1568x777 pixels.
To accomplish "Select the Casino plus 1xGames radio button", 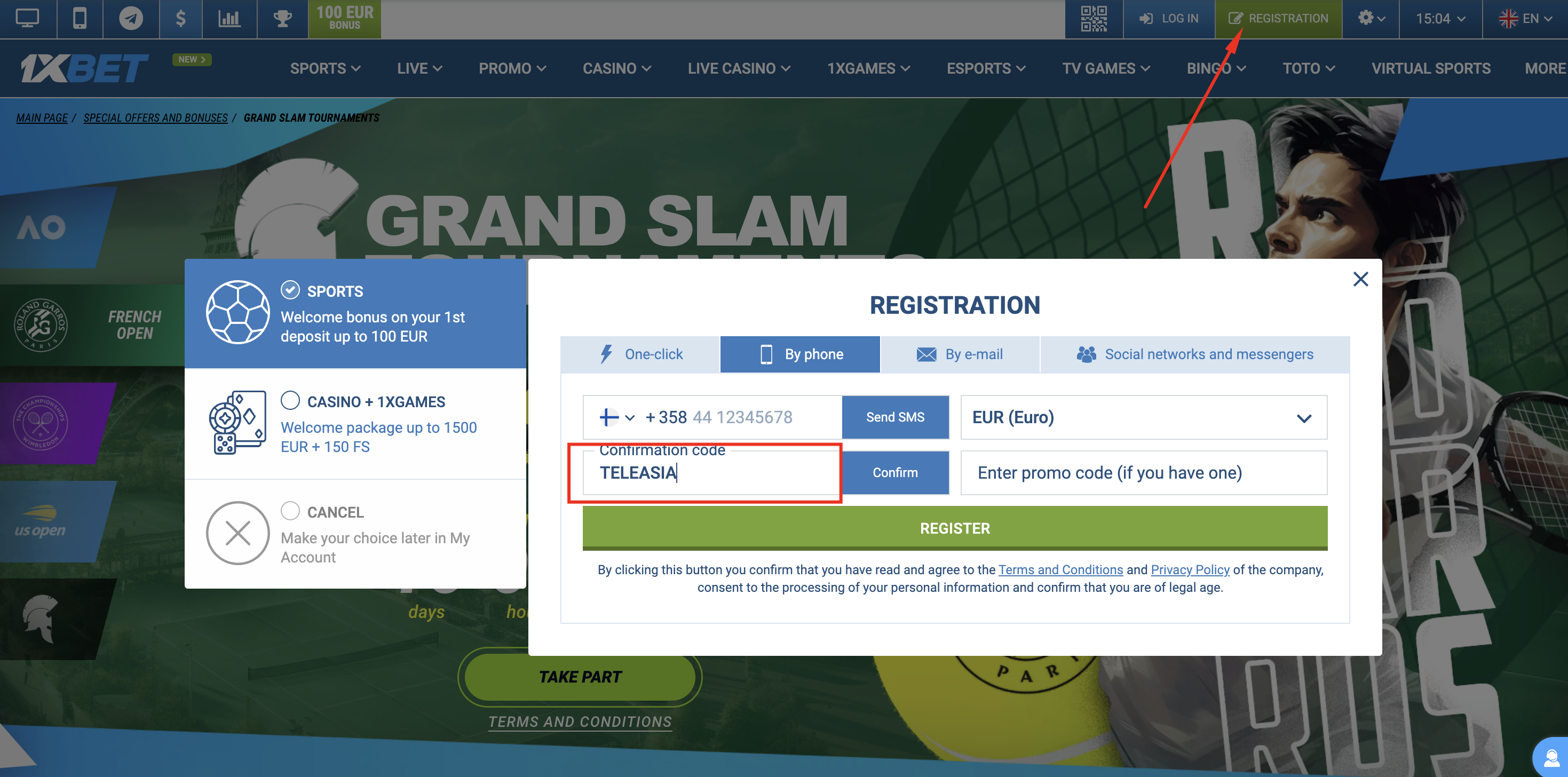I will point(290,400).
